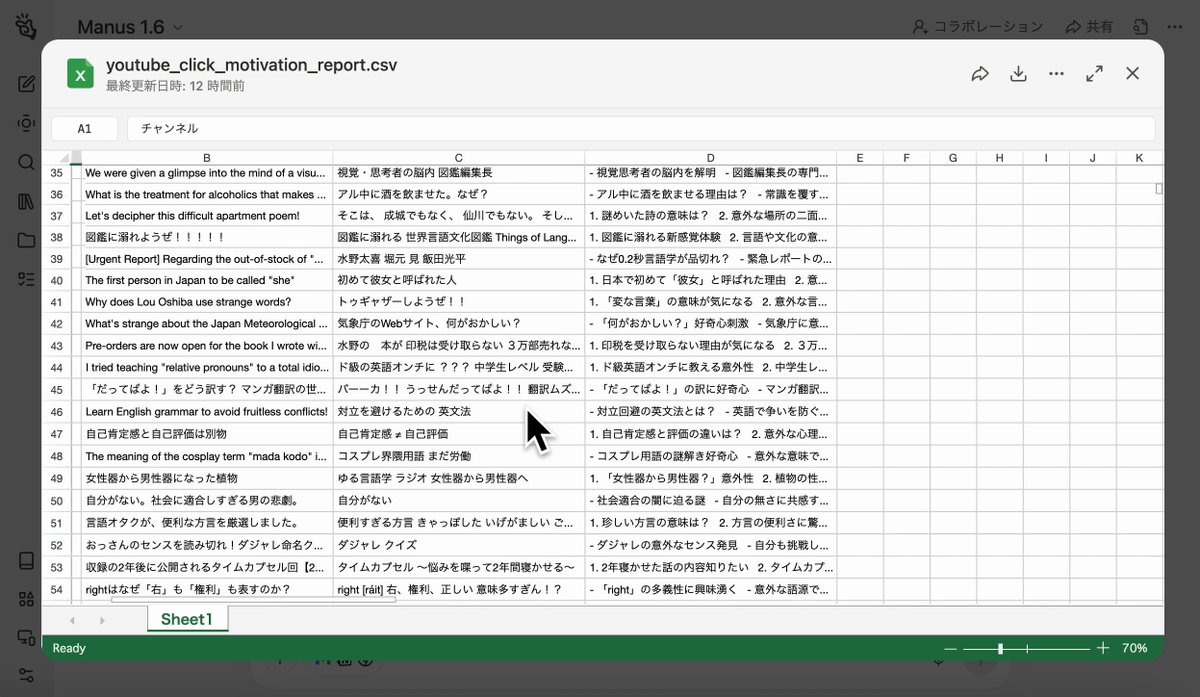Click cell "対立を避けるための 英文法"
This screenshot has height=697, width=1200.
click(x=459, y=412)
